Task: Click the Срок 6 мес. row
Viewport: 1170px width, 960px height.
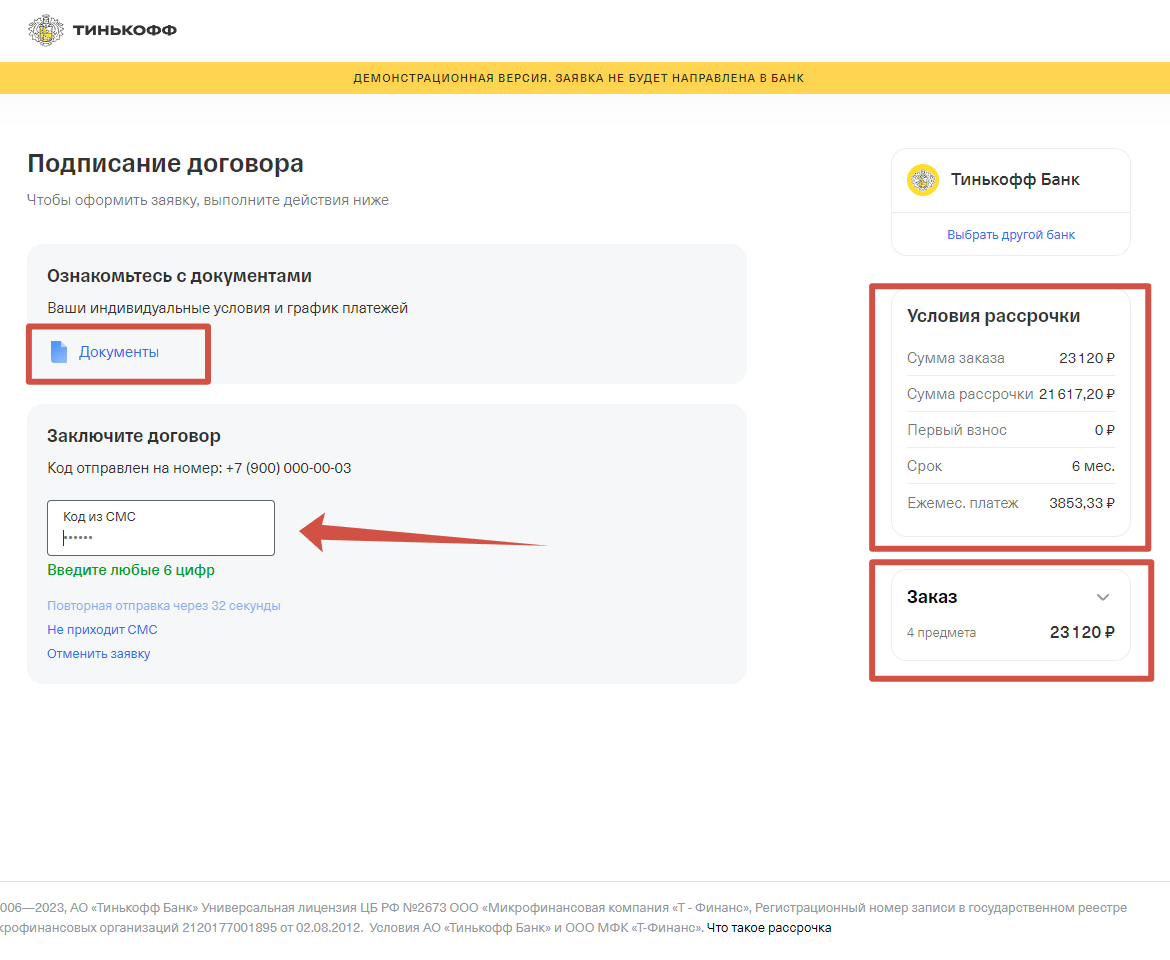Action: [x=1010, y=466]
